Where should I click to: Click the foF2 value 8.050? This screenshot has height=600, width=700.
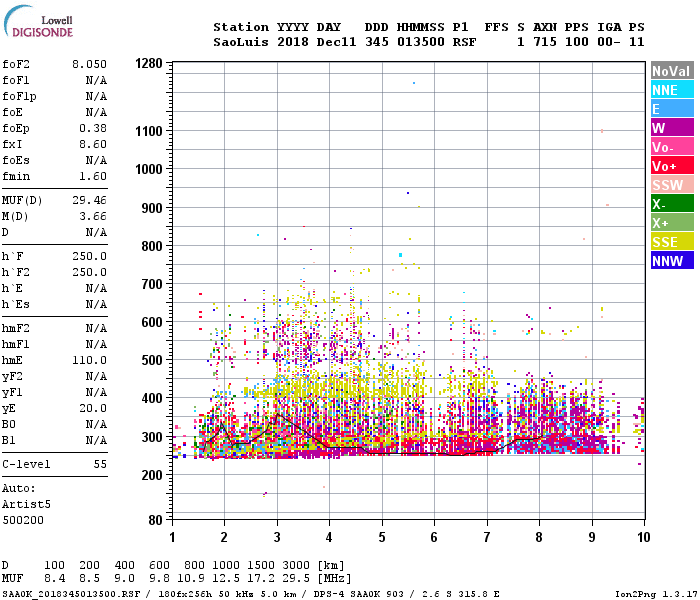click(89, 64)
